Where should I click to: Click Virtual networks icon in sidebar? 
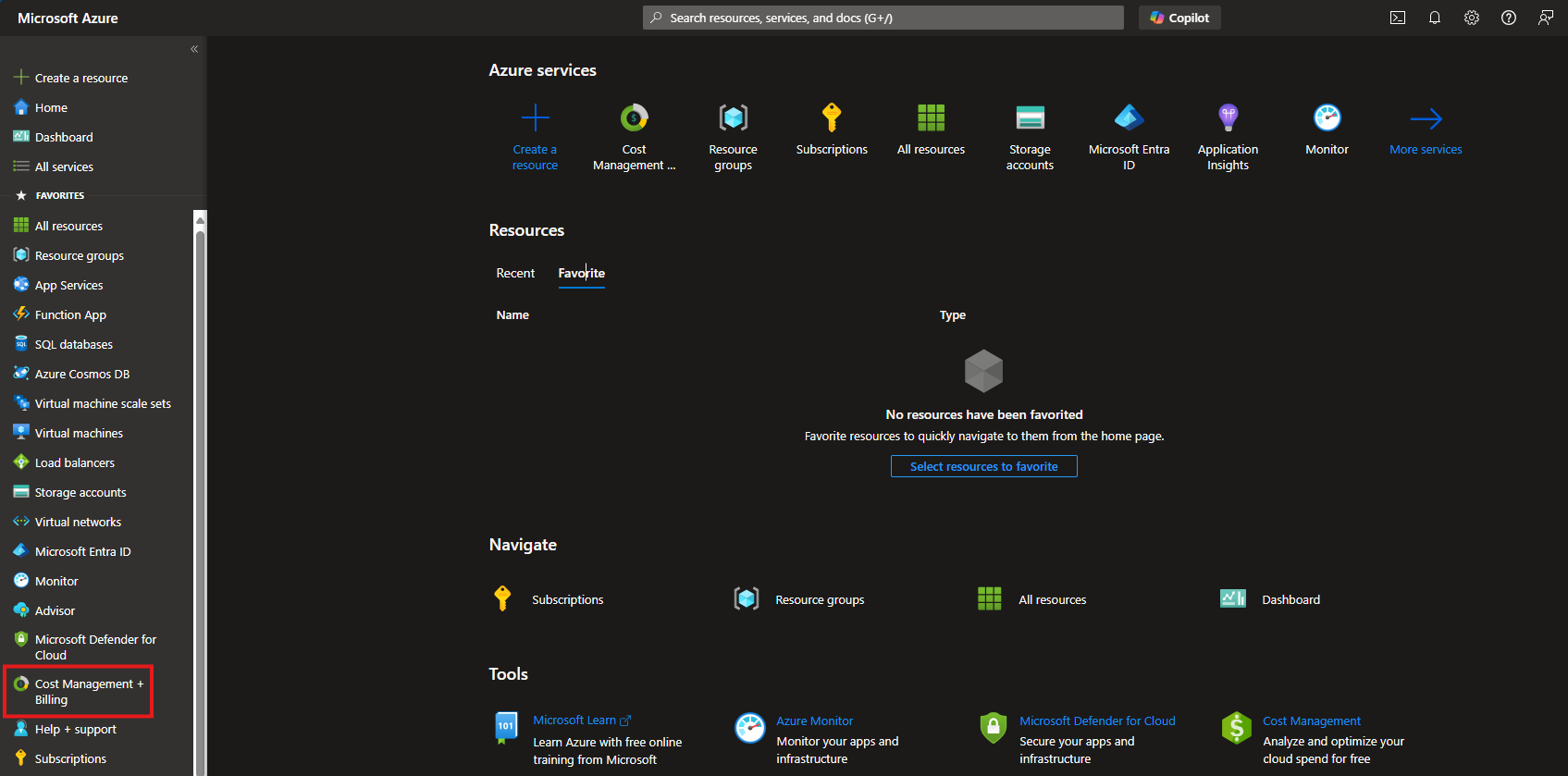[x=21, y=522]
